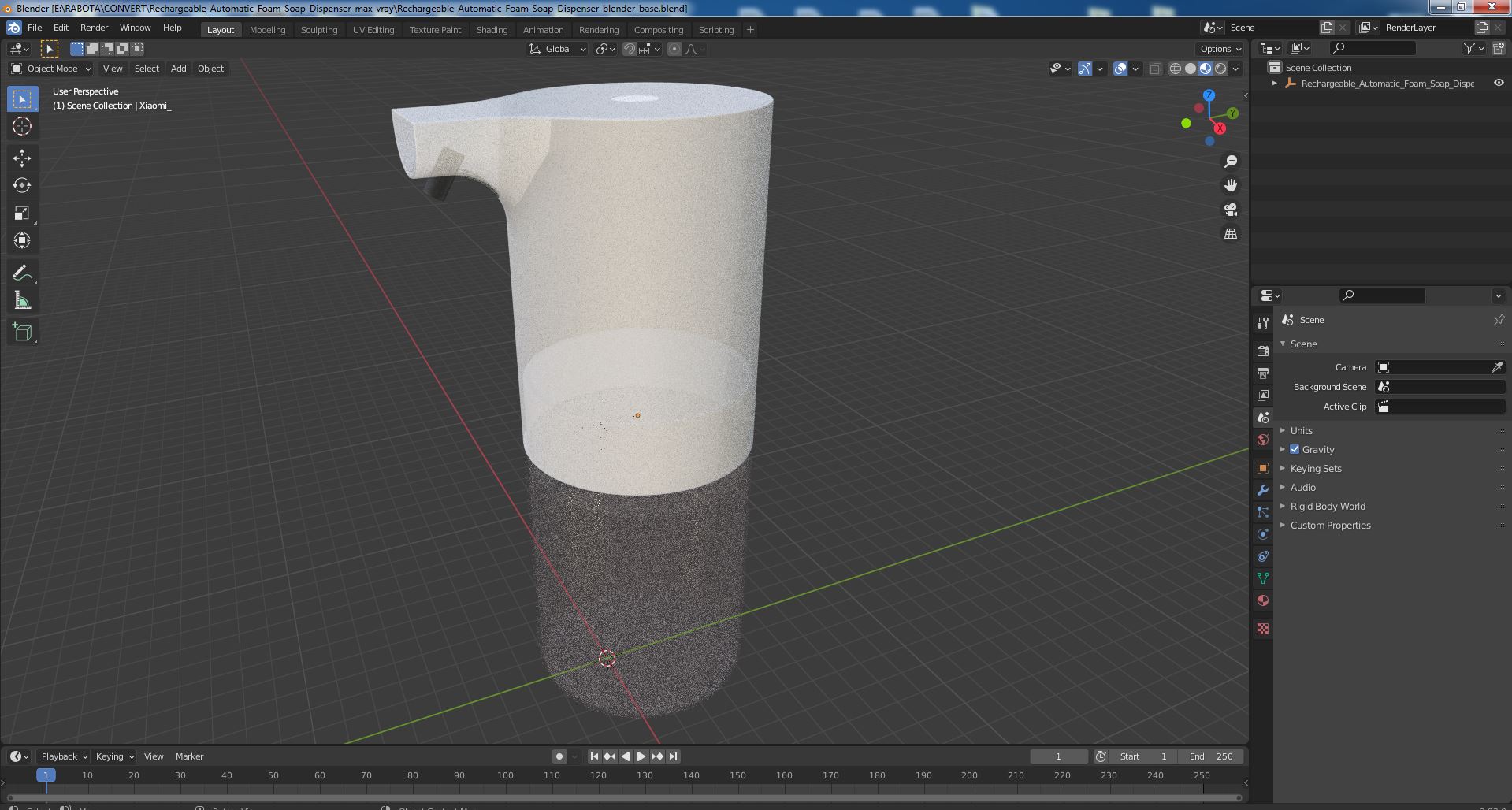Open the Object properties tab
1512x810 pixels.
coord(1263,468)
